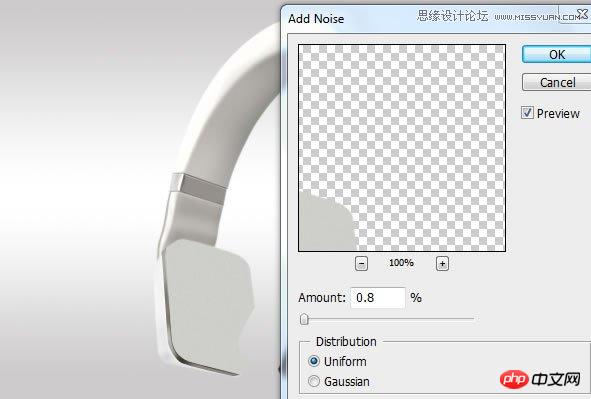This screenshot has width=591, height=399.
Task: Click the 100% preview zoom label
Action: click(x=401, y=263)
